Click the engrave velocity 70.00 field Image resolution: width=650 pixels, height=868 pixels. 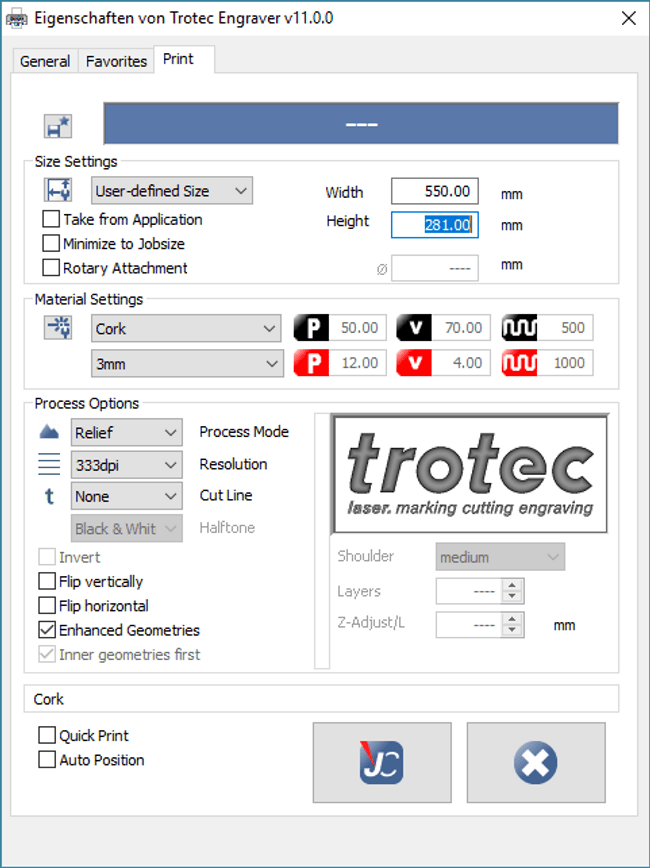tap(461, 328)
